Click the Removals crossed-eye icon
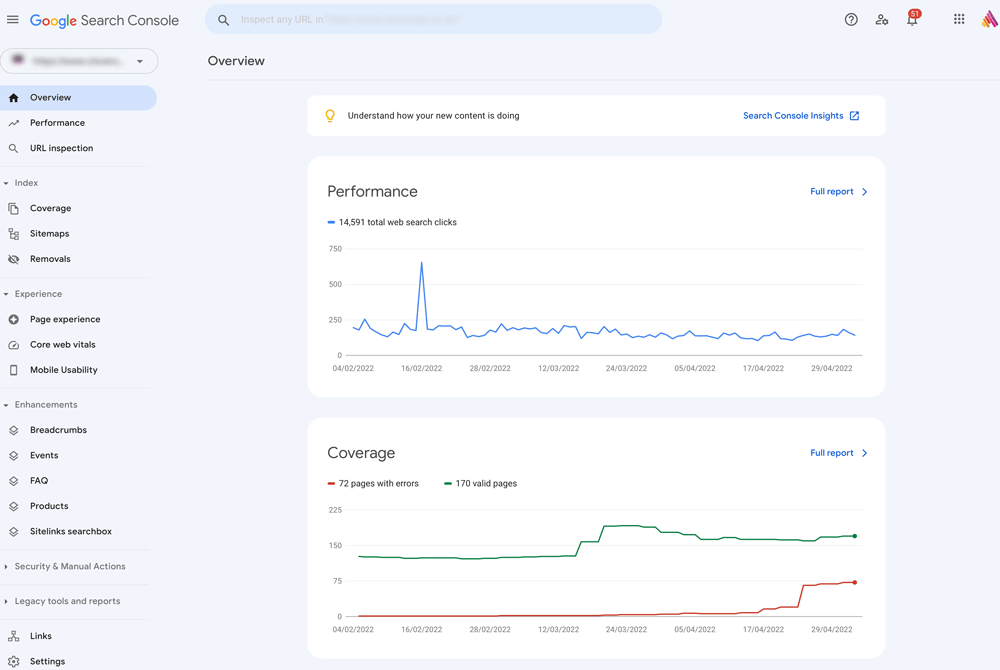This screenshot has height=670, width=1000. click(13, 259)
